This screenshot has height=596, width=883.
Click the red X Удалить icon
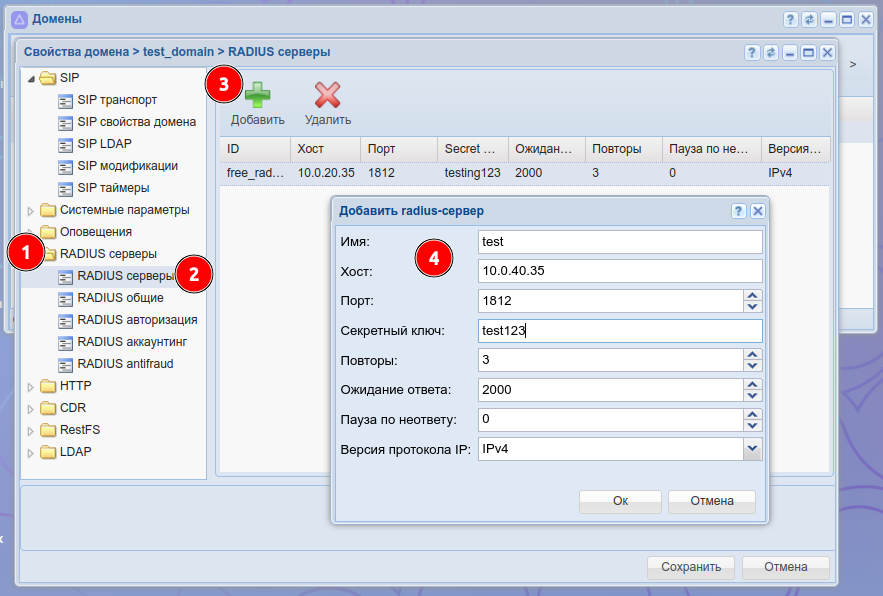(x=327, y=96)
